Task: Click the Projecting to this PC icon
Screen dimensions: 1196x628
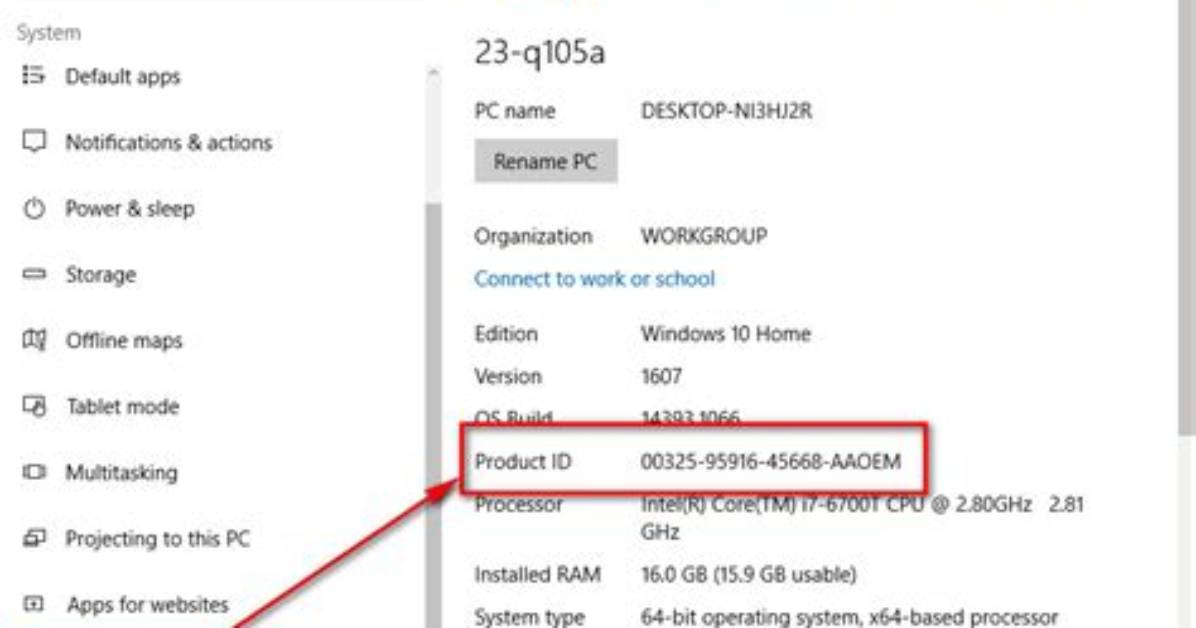Action: 34,538
